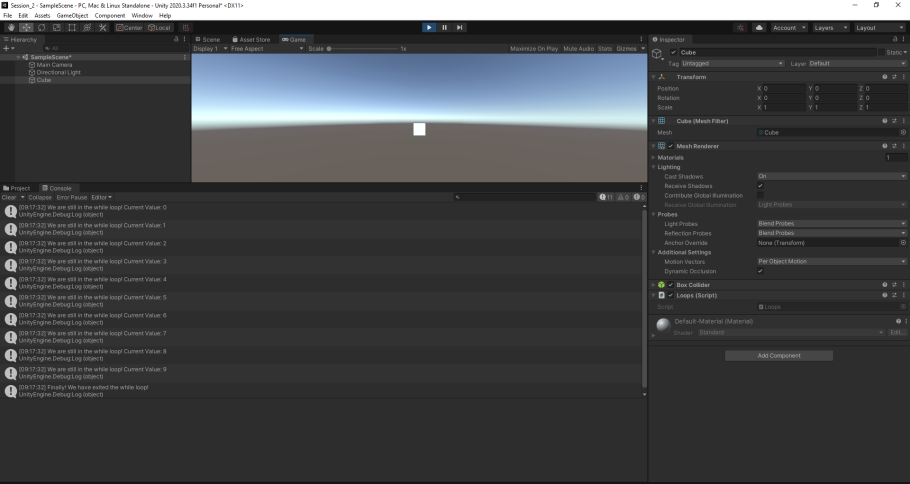This screenshot has height=484, width=910.
Task: Adjust the Game view Scale slider
Action: (363, 49)
